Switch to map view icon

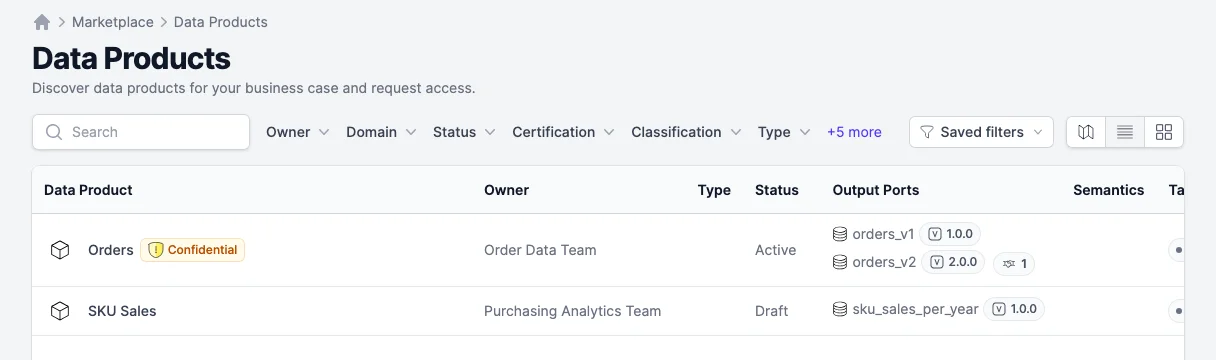[x=1086, y=132]
